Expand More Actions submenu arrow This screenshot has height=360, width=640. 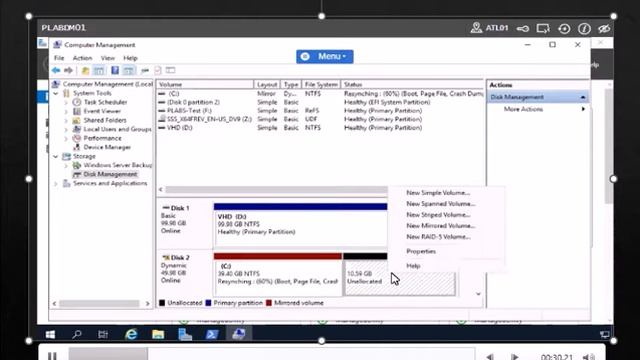coord(583,109)
